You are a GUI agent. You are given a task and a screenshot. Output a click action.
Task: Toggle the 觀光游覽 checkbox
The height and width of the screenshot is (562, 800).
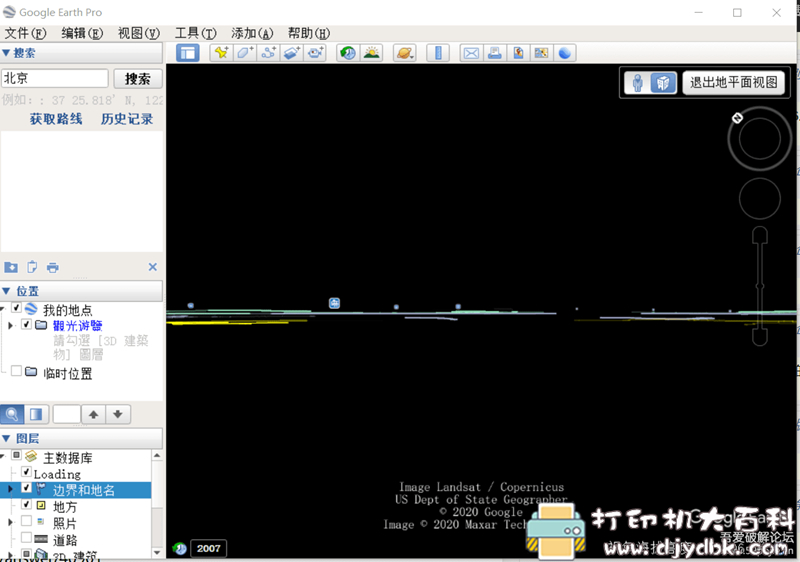(x=27, y=324)
